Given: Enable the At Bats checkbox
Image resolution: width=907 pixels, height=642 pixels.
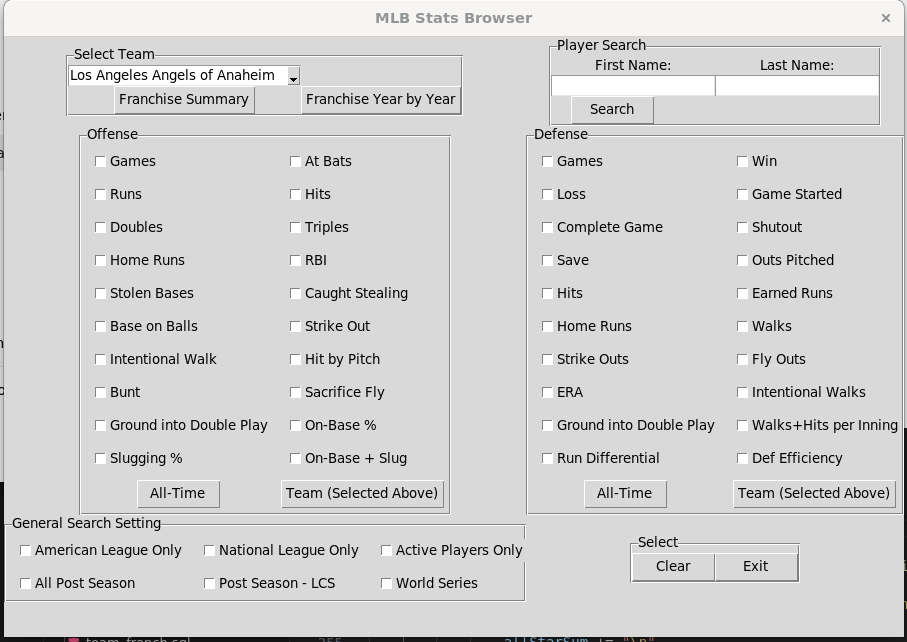Looking at the screenshot, I should click(295, 161).
